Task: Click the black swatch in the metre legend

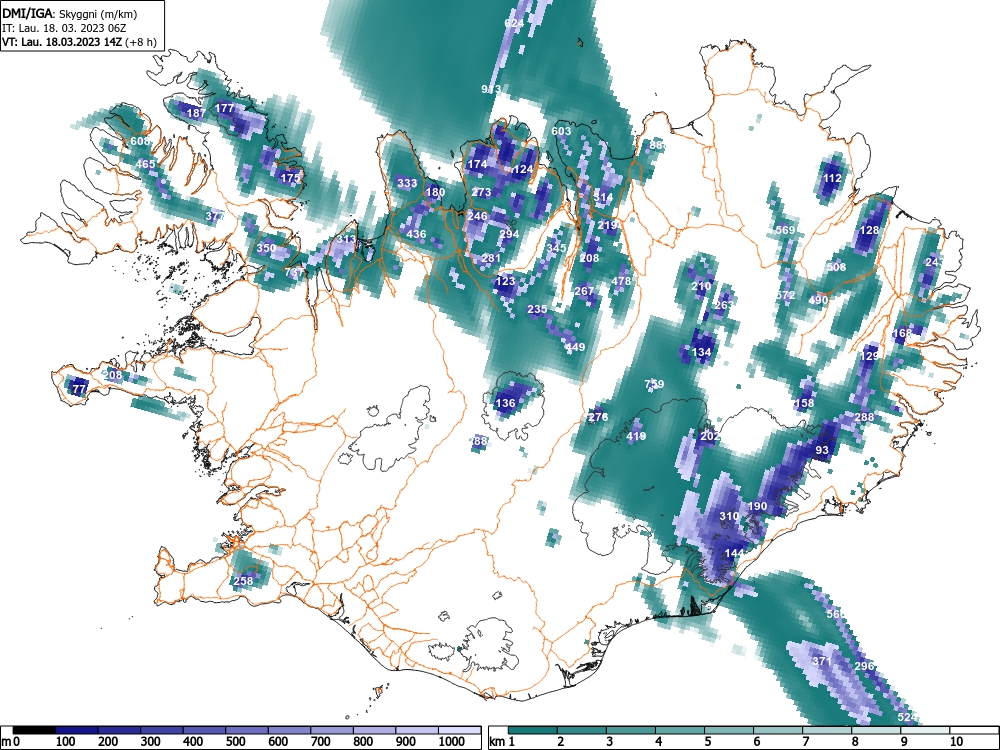Action: coord(34,730)
